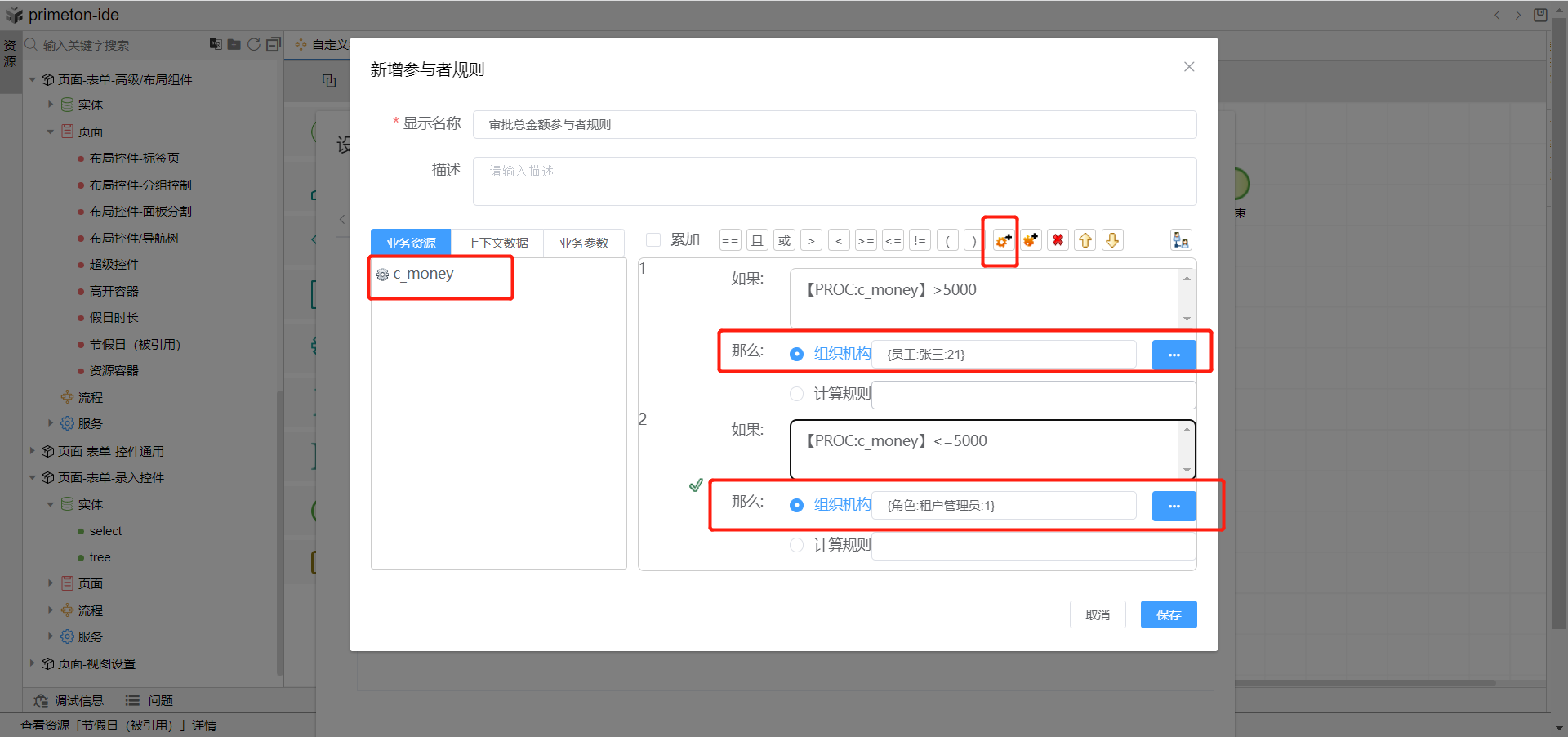
Task: Collapse the 页面-表单-高级/布局组件 tree node
Action: (33, 79)
